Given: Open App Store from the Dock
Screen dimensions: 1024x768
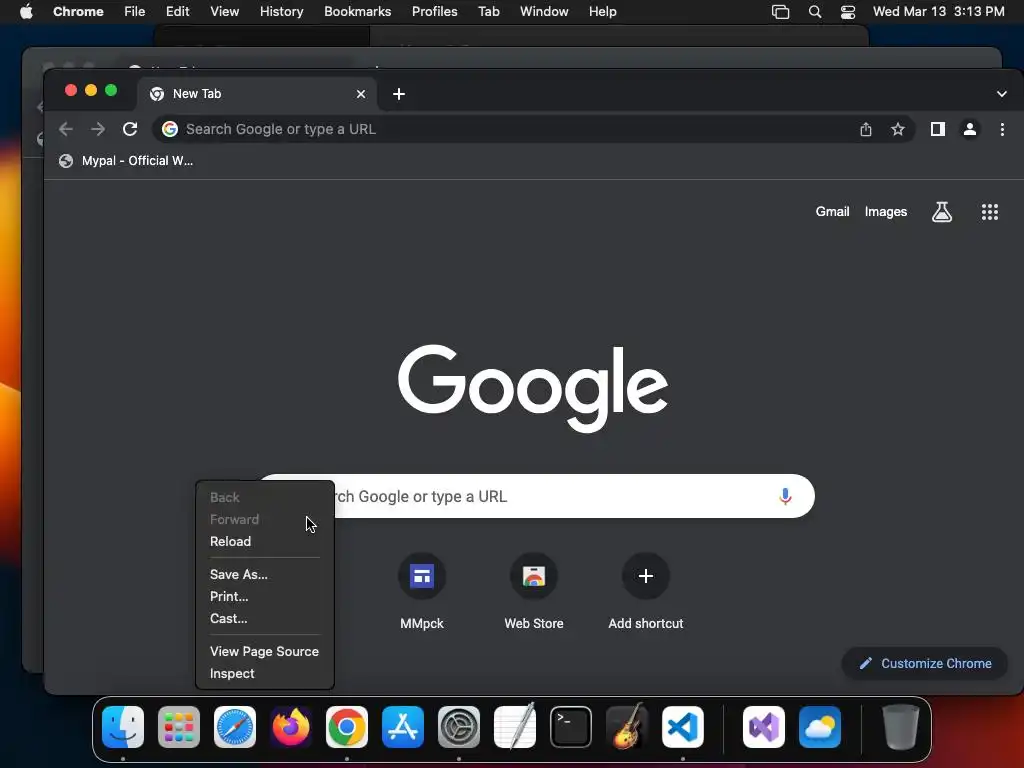Looking at the screenshot, I should pyautogui.click(x=403, y=727).
